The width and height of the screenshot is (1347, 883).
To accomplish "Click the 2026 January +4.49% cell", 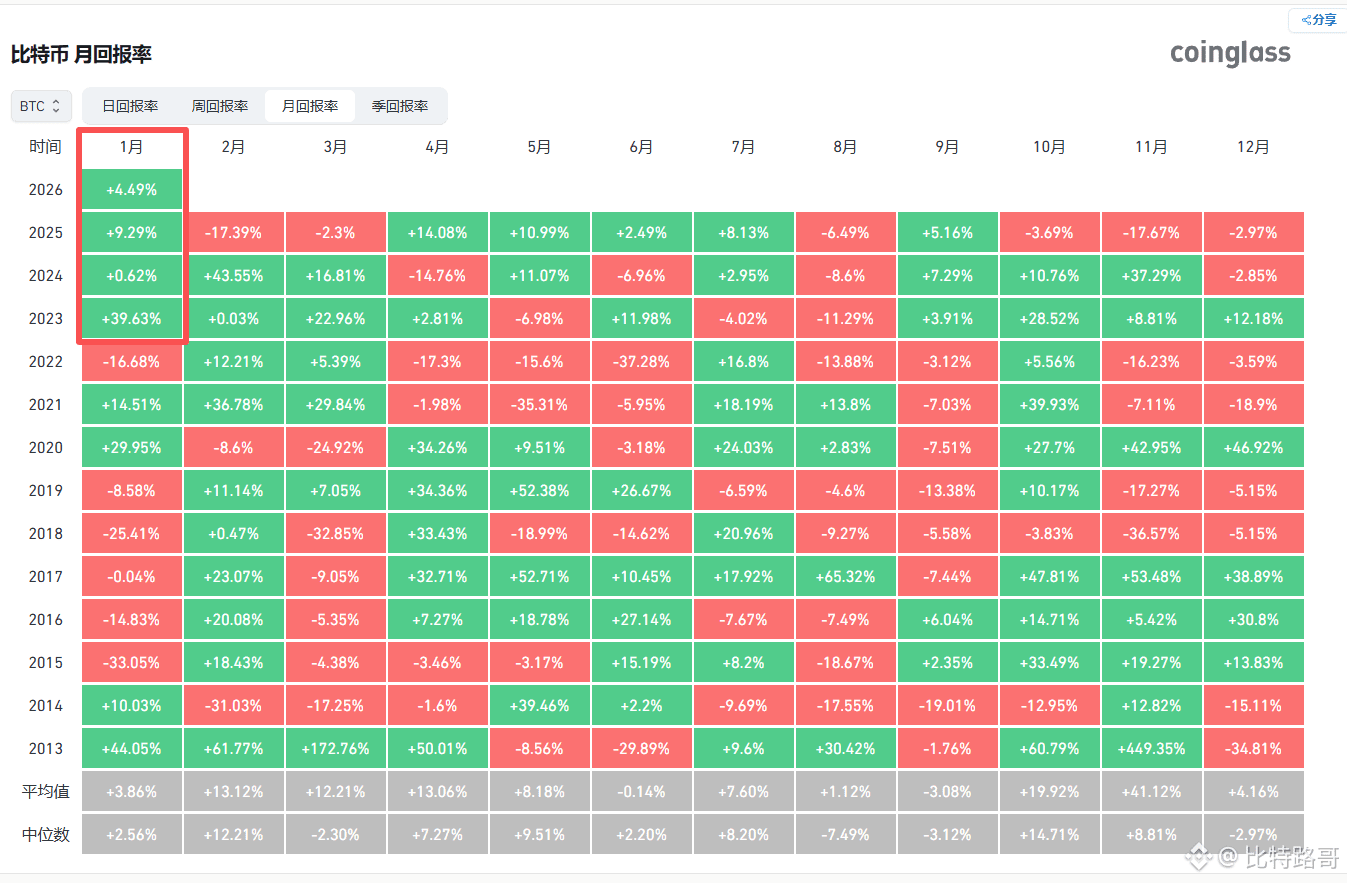I will click(131, 188).
